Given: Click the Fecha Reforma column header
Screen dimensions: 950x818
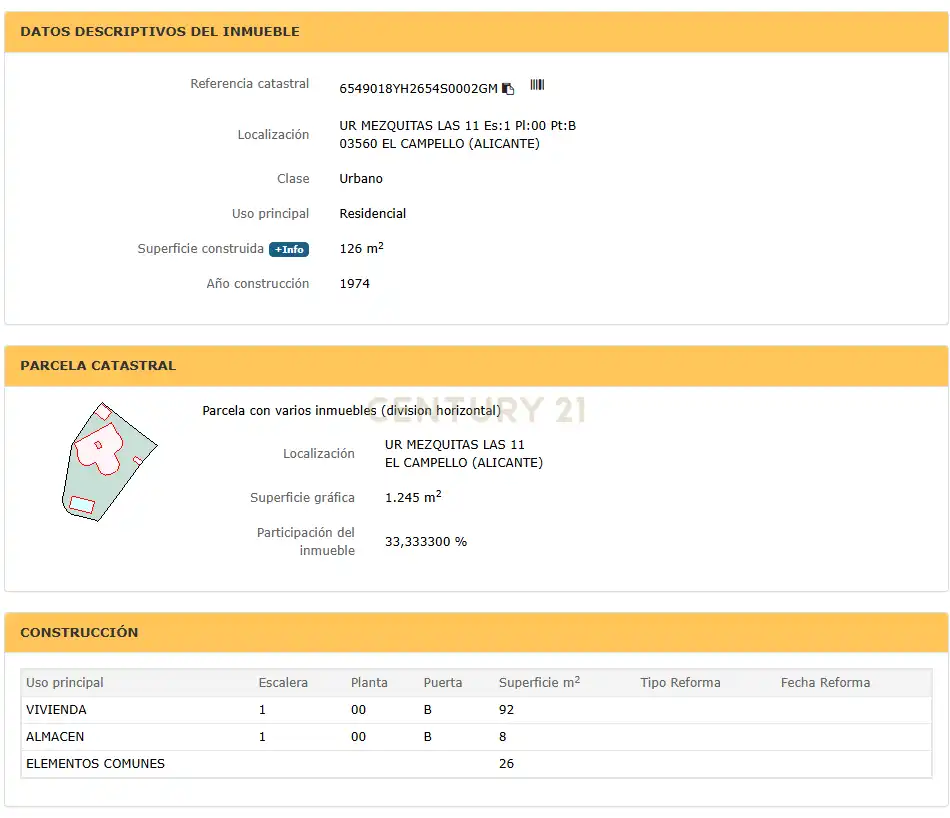Looking at the screenshot, I should tap(825, 683).
